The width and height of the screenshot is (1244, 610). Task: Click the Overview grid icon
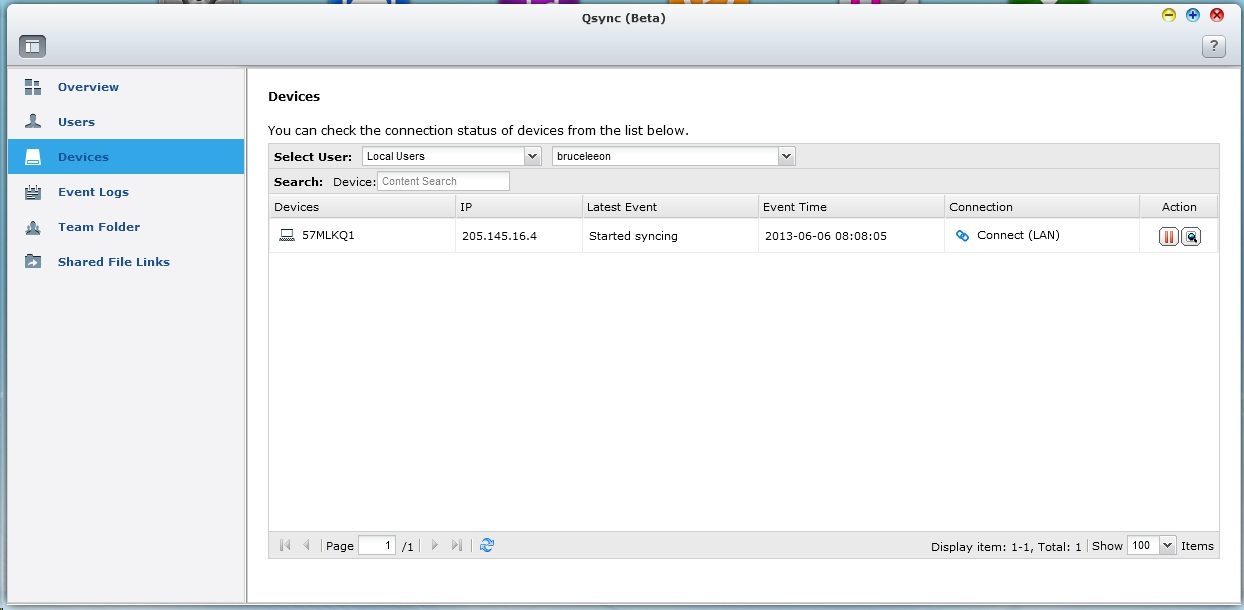coord(33,87)
